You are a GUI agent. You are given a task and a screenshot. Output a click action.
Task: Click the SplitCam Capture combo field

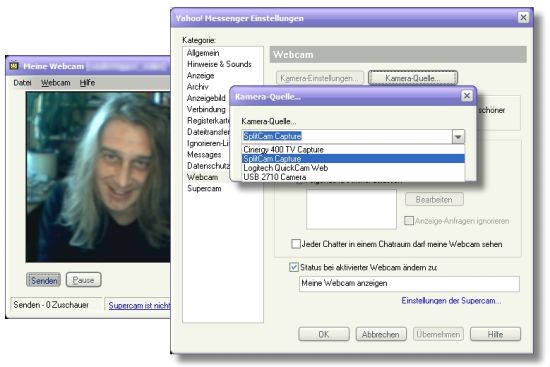tap(347, 136)
